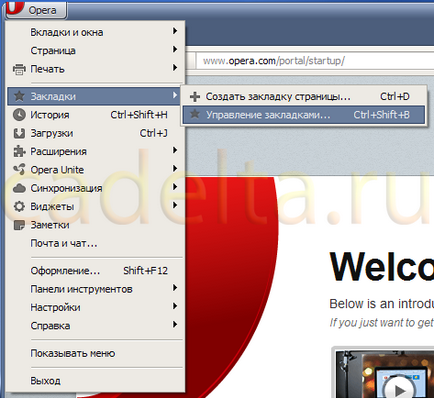Click the puzzle icon beside Расширения
The image size is (434, 399).
pyautogui.click(x=19, y=151)
